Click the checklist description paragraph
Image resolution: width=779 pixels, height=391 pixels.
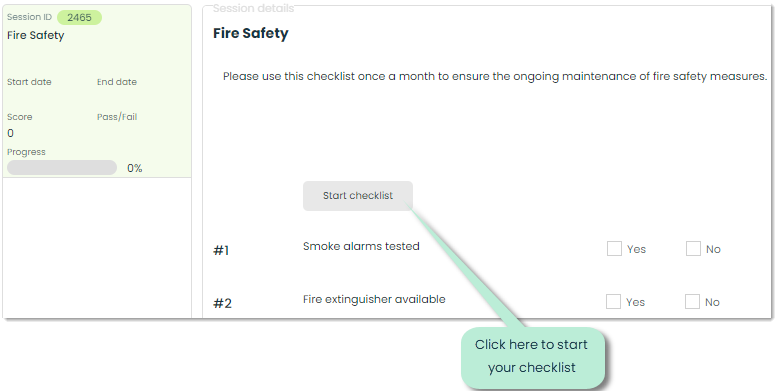(x=495, y=77)
